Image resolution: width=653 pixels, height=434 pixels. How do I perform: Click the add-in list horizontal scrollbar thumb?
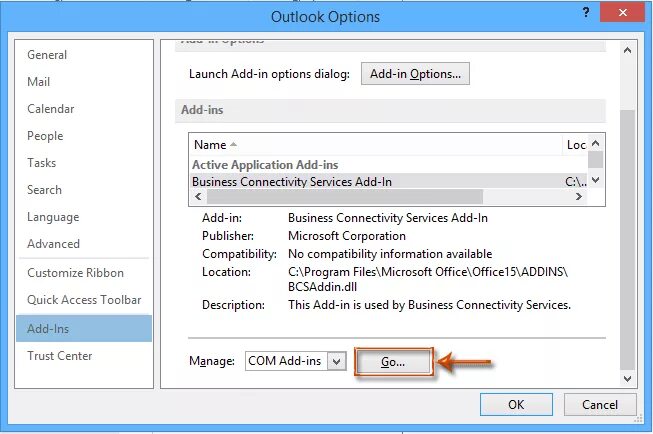click(345, 197)
